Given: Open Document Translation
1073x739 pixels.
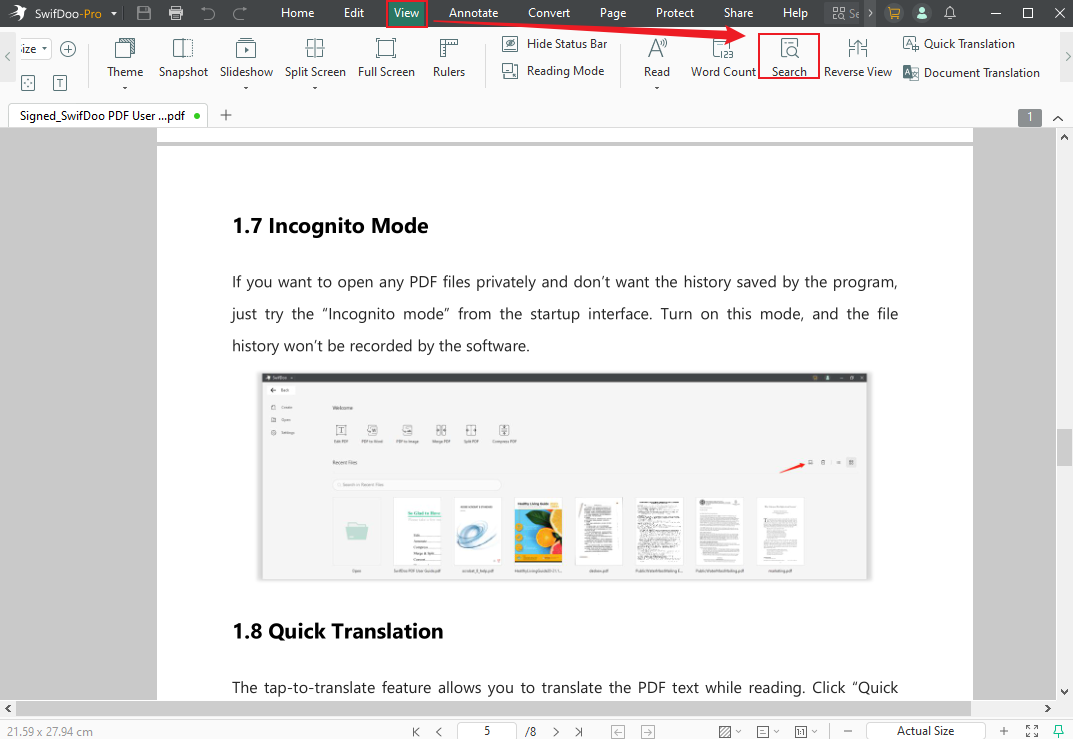Looking at the screenshot, I should click(970, 73).
